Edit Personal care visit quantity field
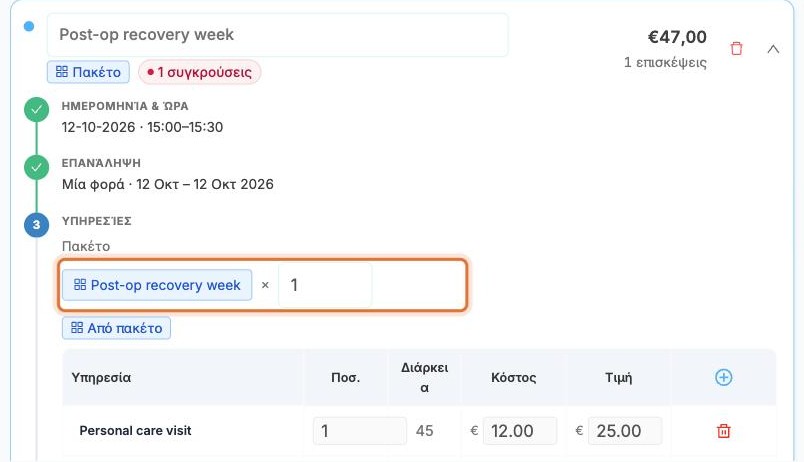Screen dimensions: 804x462 pyautogui.click(x=359, y=431)
